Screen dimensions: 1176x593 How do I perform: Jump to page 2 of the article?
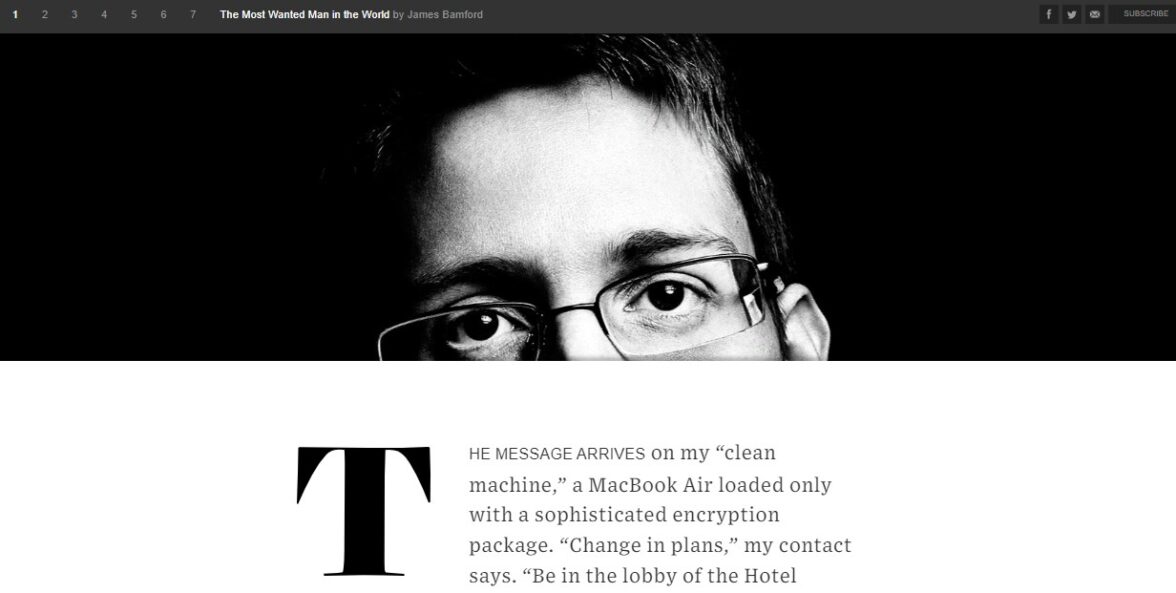[44, 14]
